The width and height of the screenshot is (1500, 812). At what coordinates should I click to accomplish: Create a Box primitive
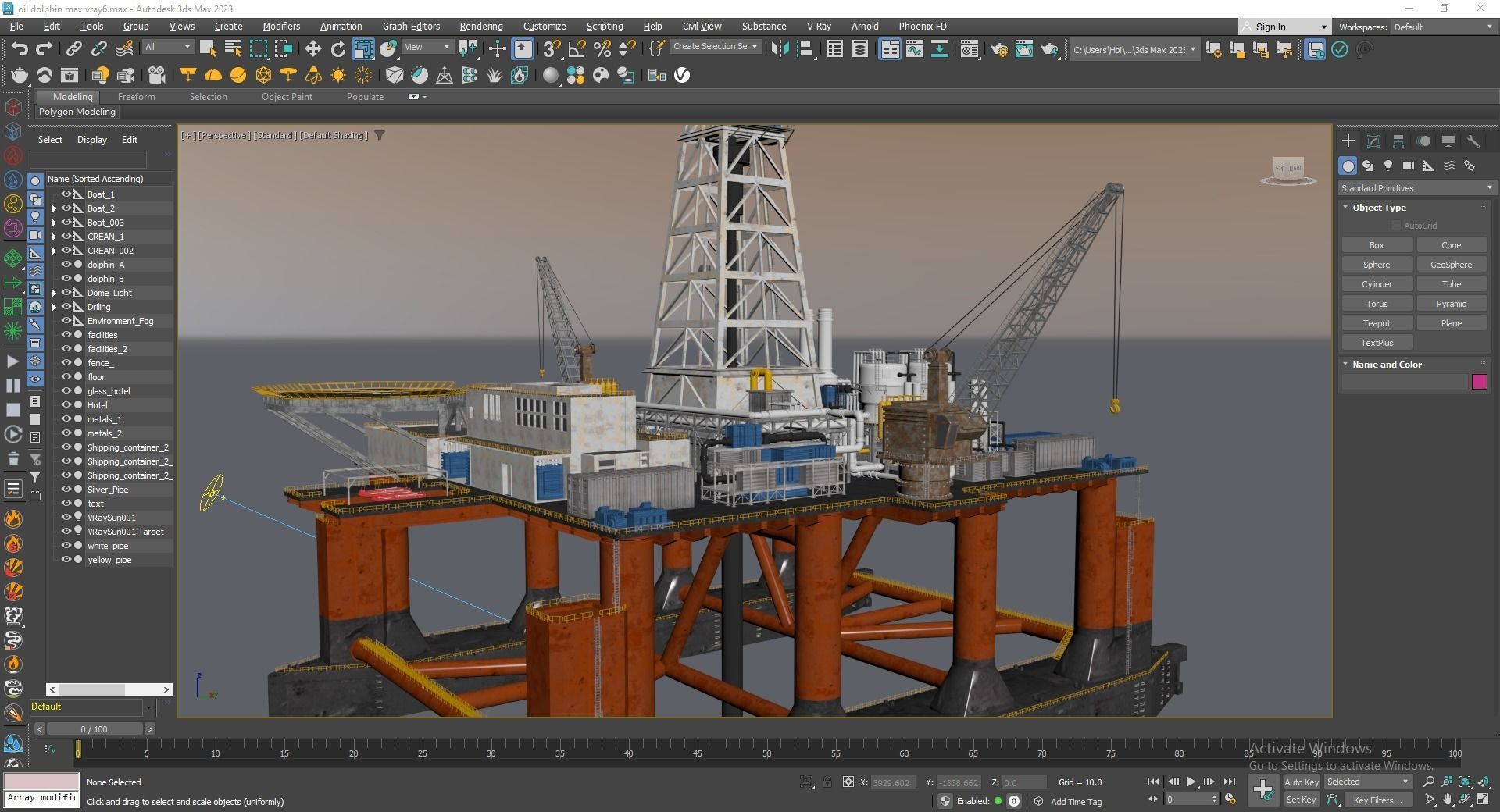tap(1377, 245)
